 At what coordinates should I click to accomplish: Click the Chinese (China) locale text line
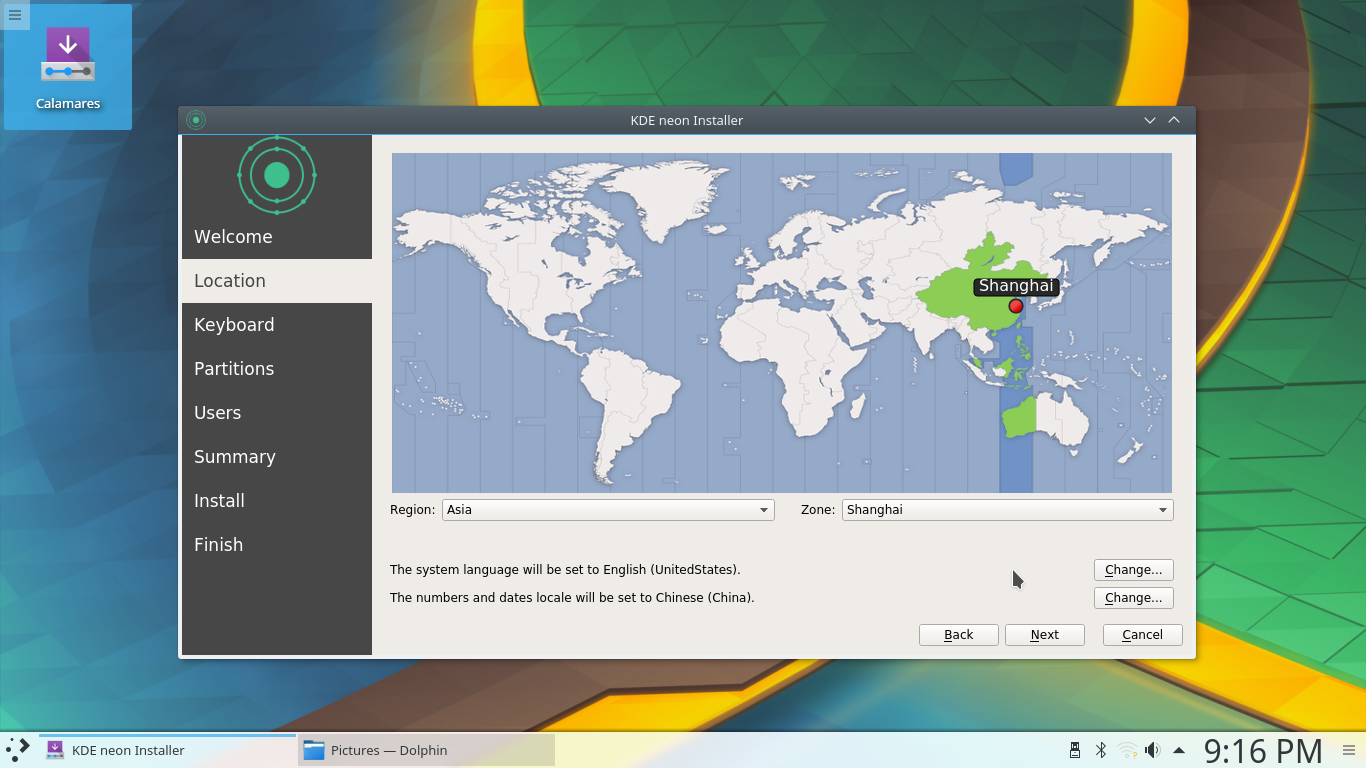point(572,598)
